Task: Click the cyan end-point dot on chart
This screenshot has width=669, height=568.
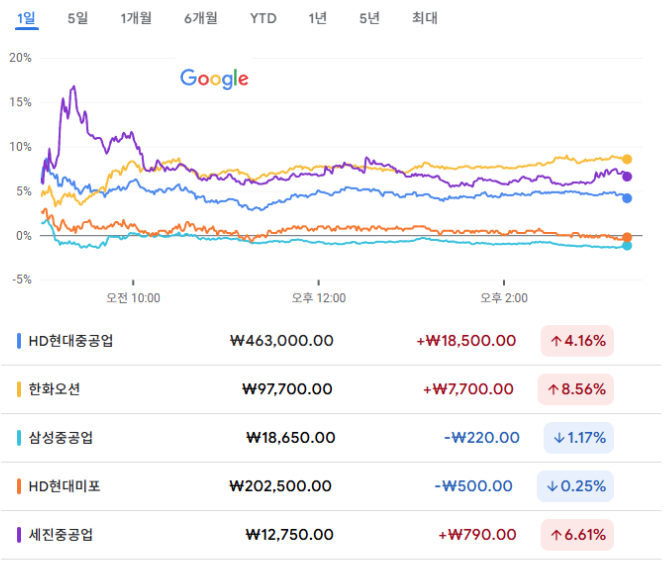Action: point(627,246)
